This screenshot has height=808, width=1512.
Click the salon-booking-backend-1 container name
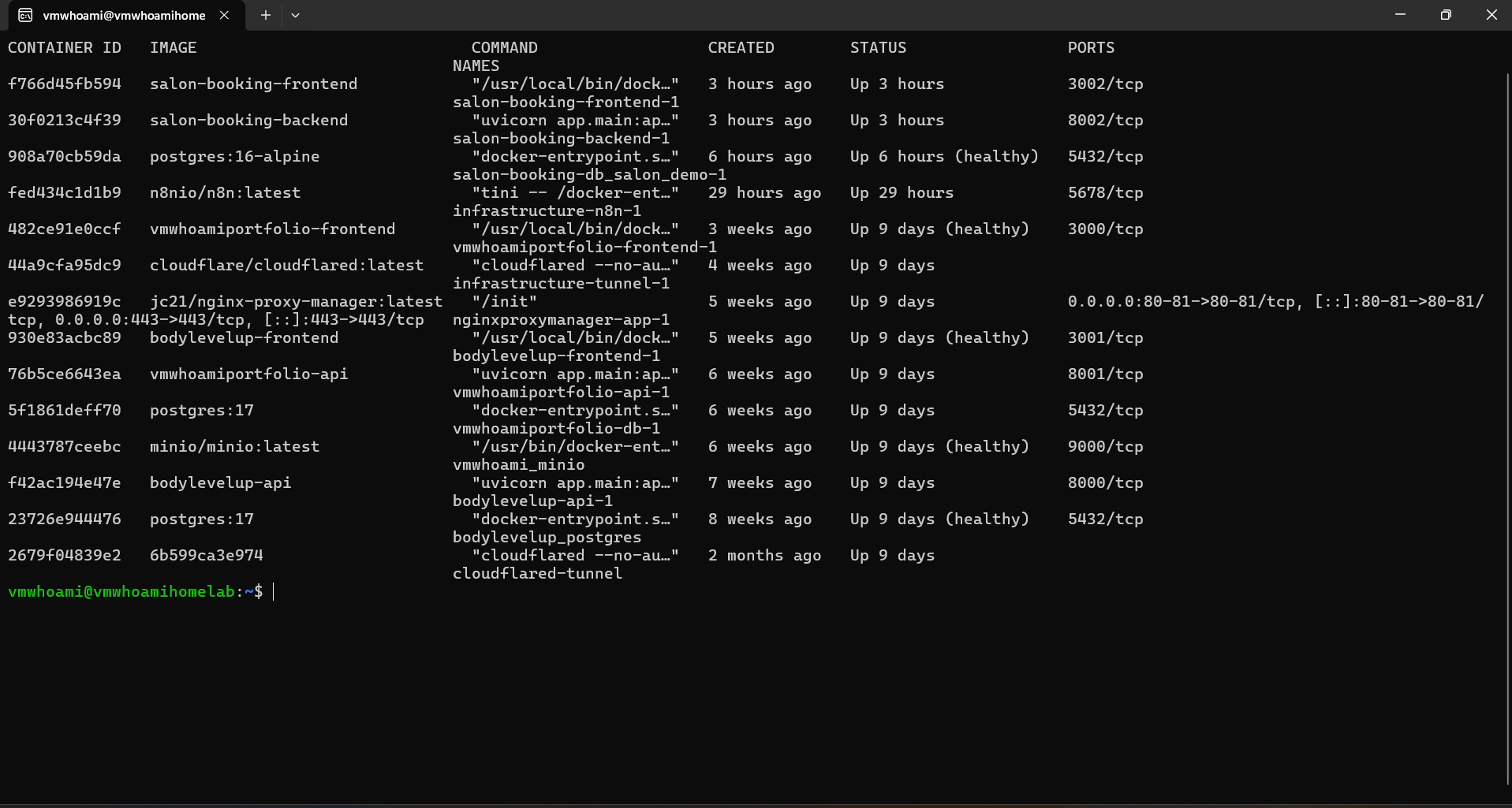(x=561, y=138)
